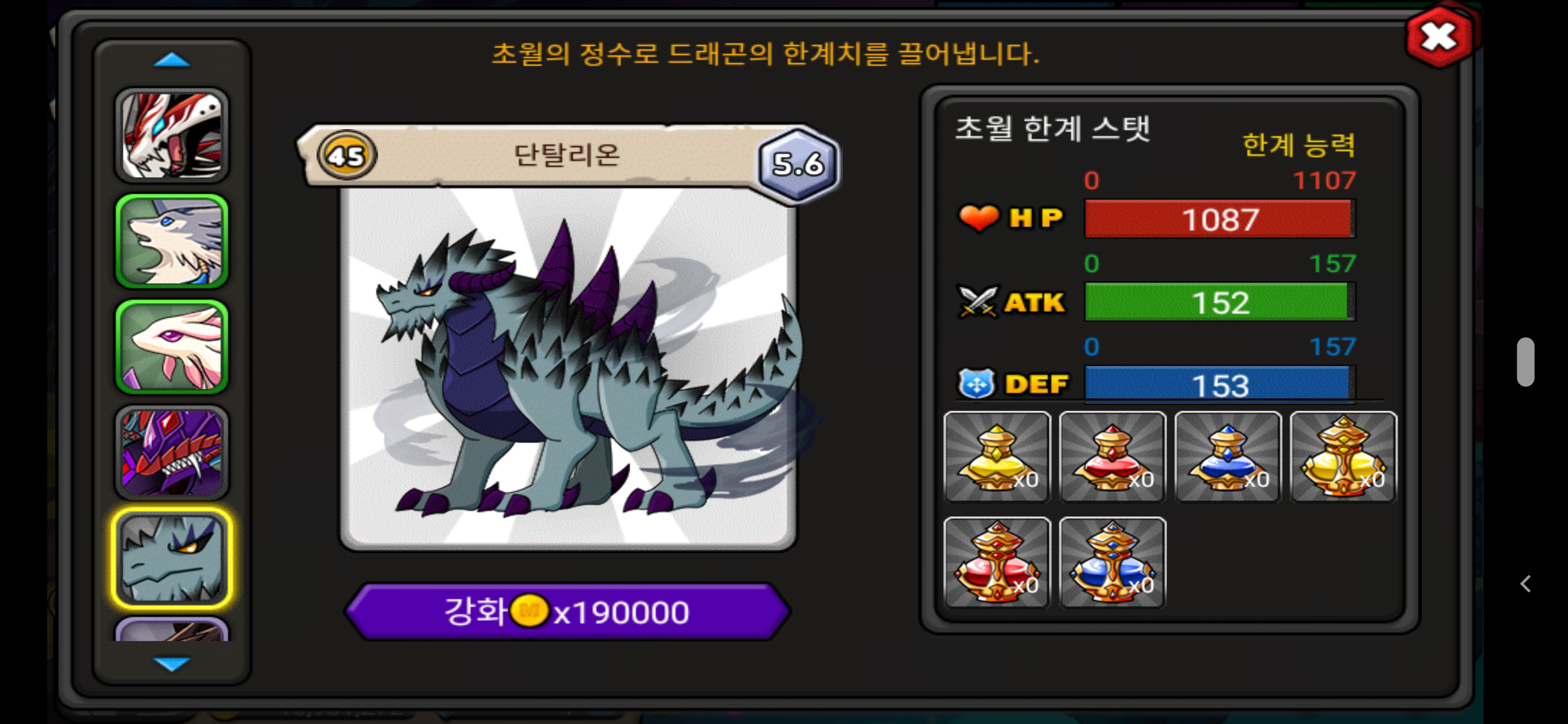The image size is (1568, 724).
Task: Select the small yellow essence potion
Action: 997,458
